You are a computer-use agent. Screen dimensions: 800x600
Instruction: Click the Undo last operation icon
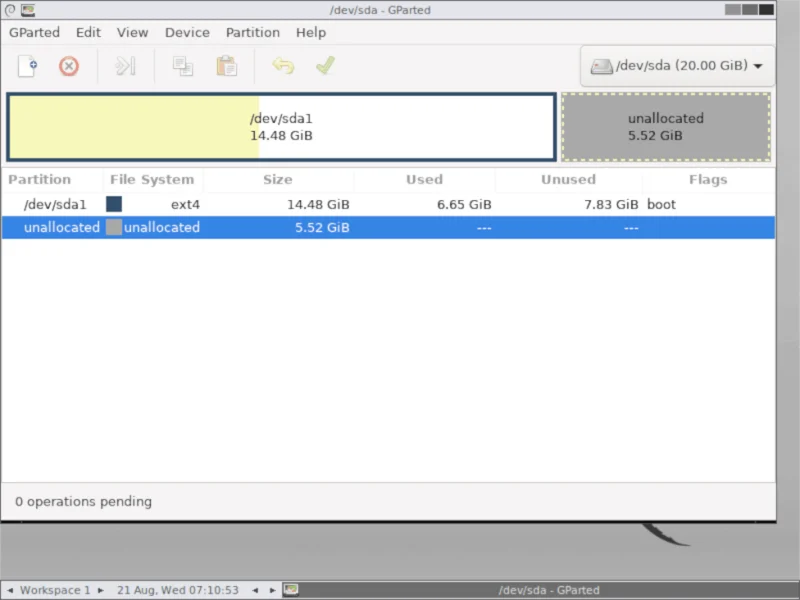pos(283,65)
